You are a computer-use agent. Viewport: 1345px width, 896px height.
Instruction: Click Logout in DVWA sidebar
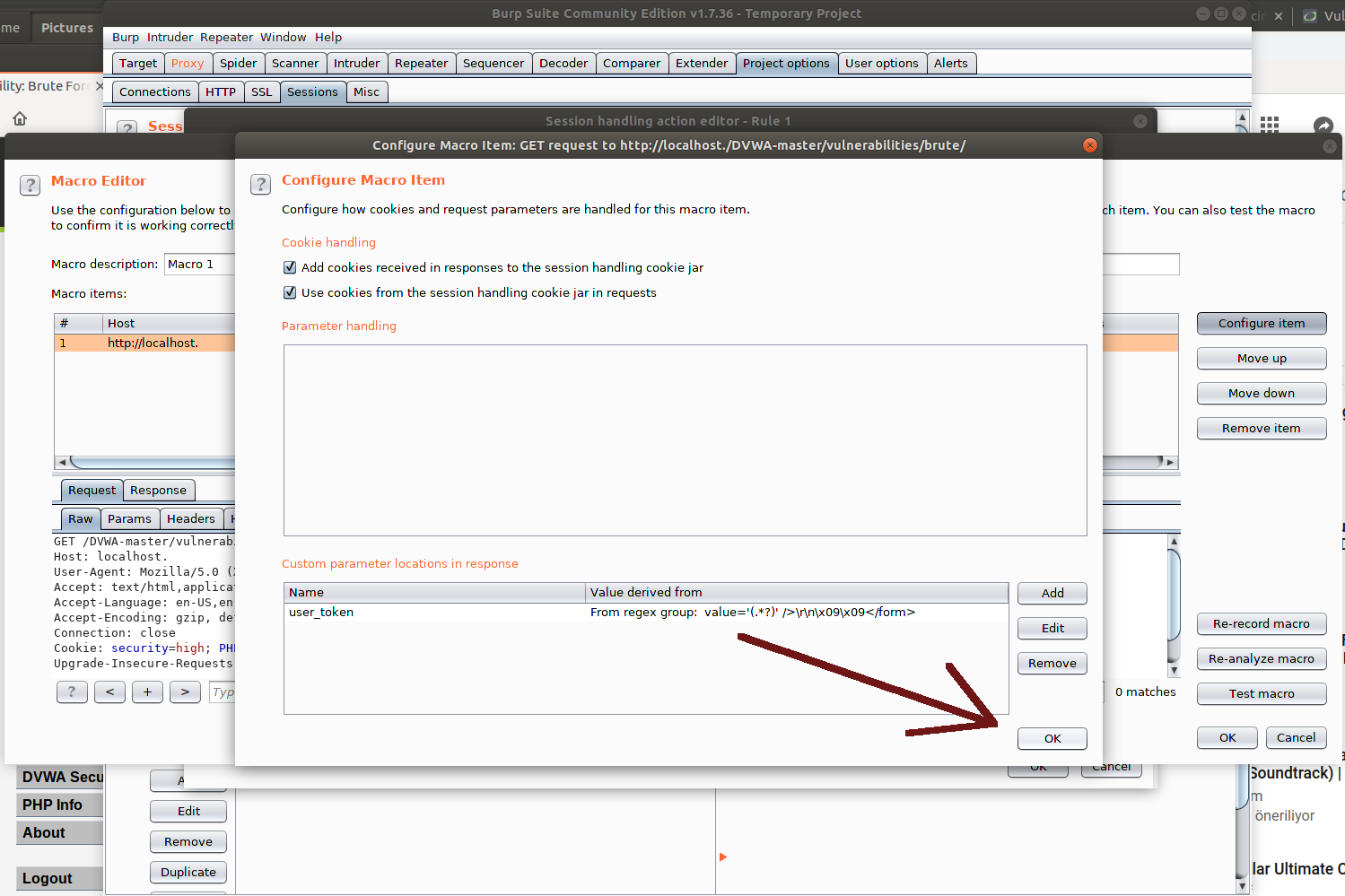60,878
